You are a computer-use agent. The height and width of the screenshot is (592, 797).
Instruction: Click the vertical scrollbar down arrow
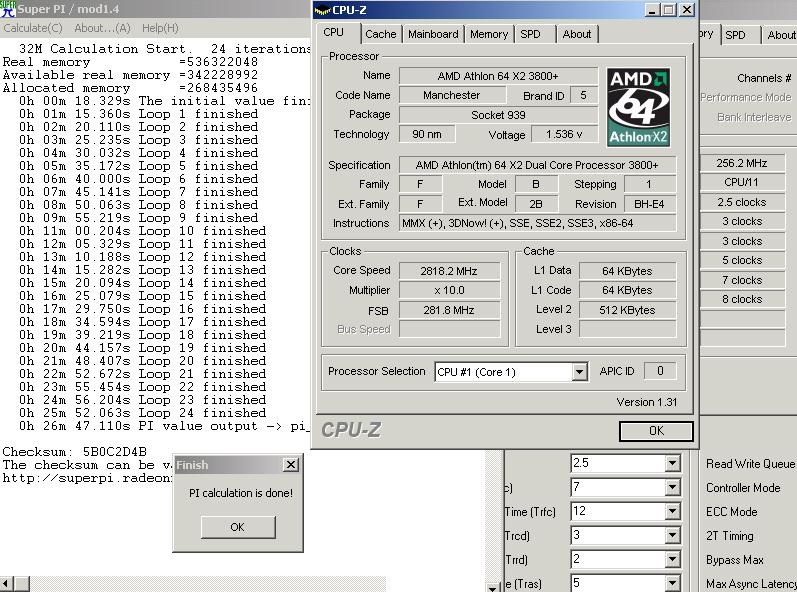(492, 587)
